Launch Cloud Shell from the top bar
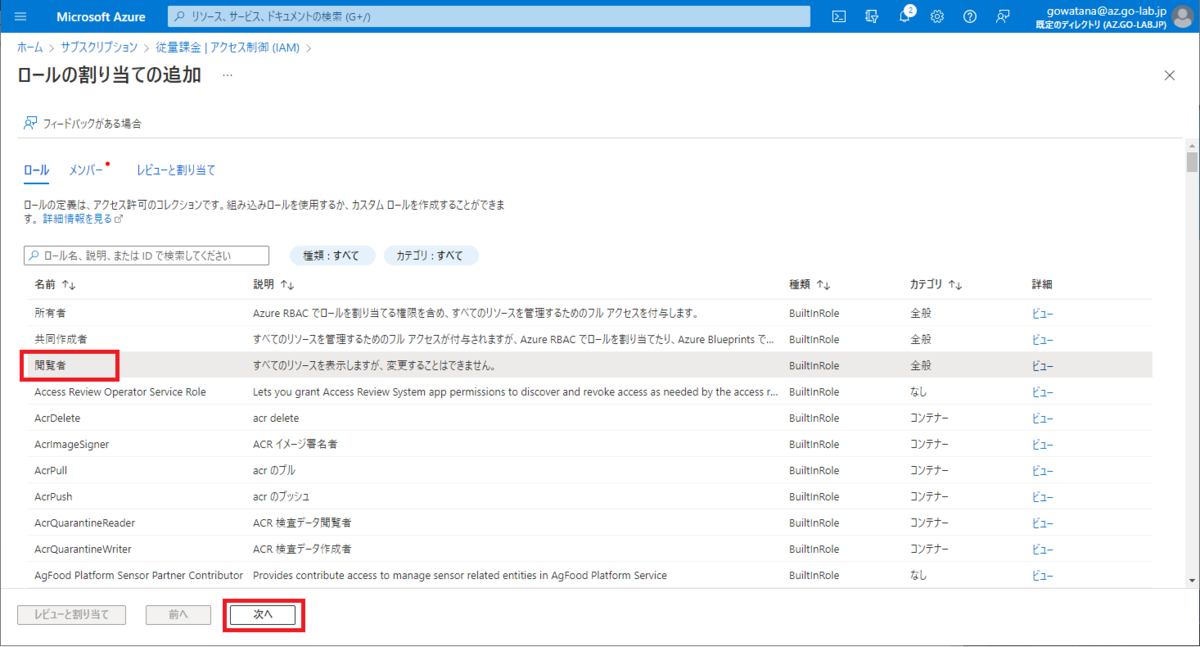 (839, 16)
